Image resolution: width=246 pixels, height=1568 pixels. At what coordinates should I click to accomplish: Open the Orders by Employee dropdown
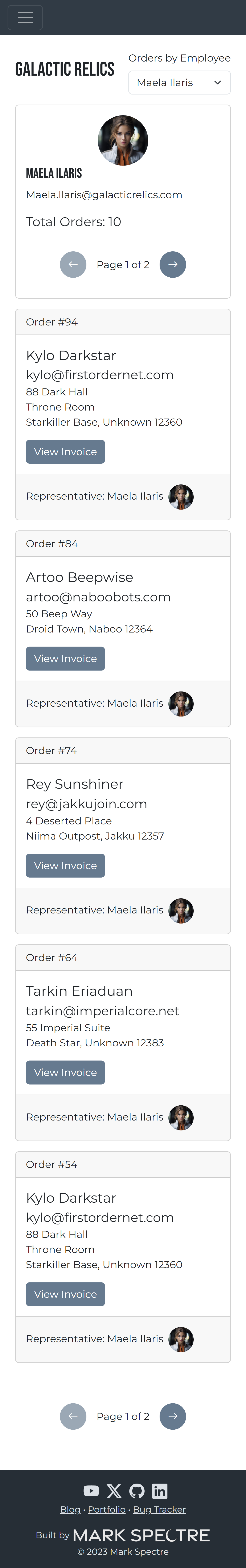point(179,83)
